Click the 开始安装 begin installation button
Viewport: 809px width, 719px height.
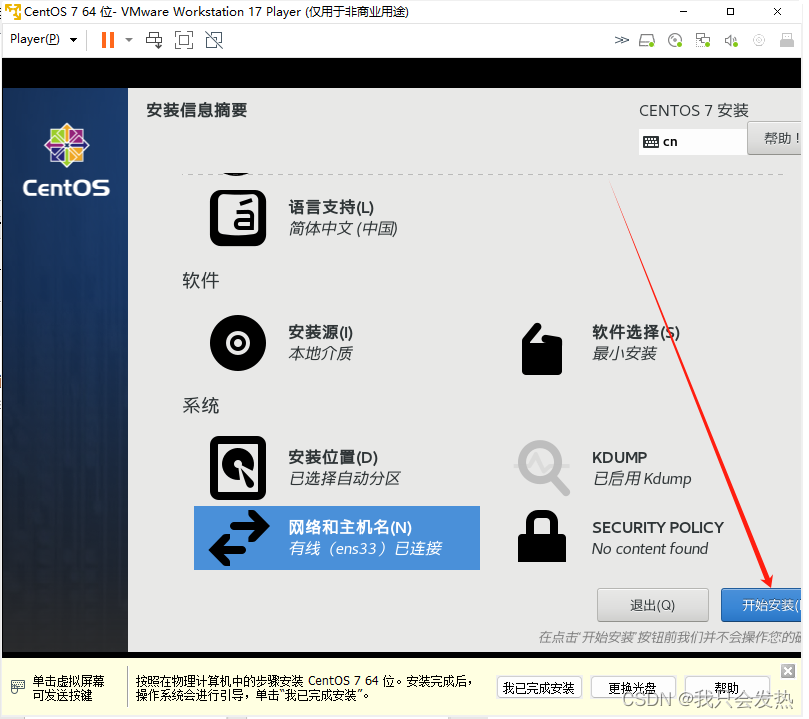click(x=762, y=605)
